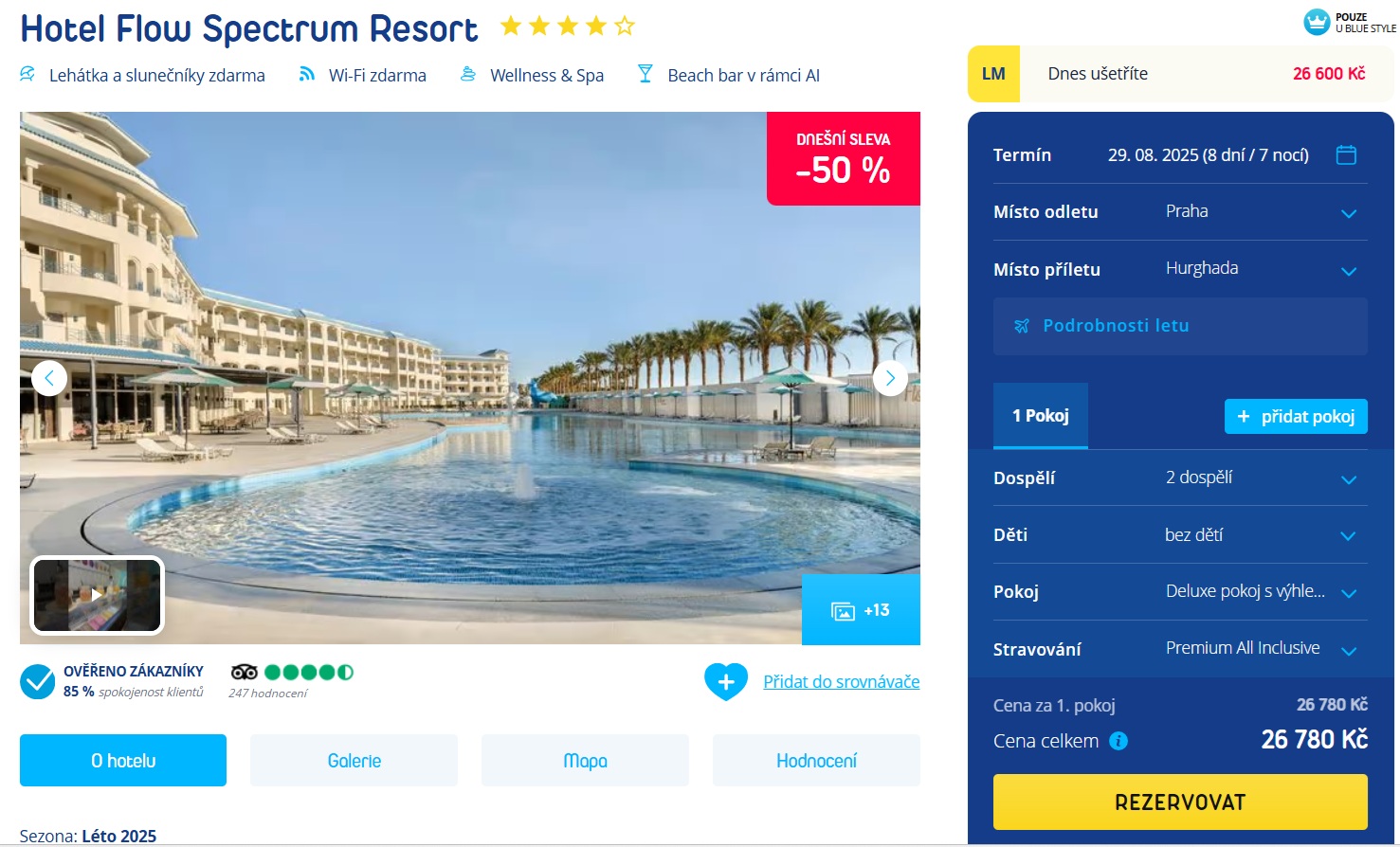Click the airplane icon in Podrobnosti letu

[x=1021, y=326]
